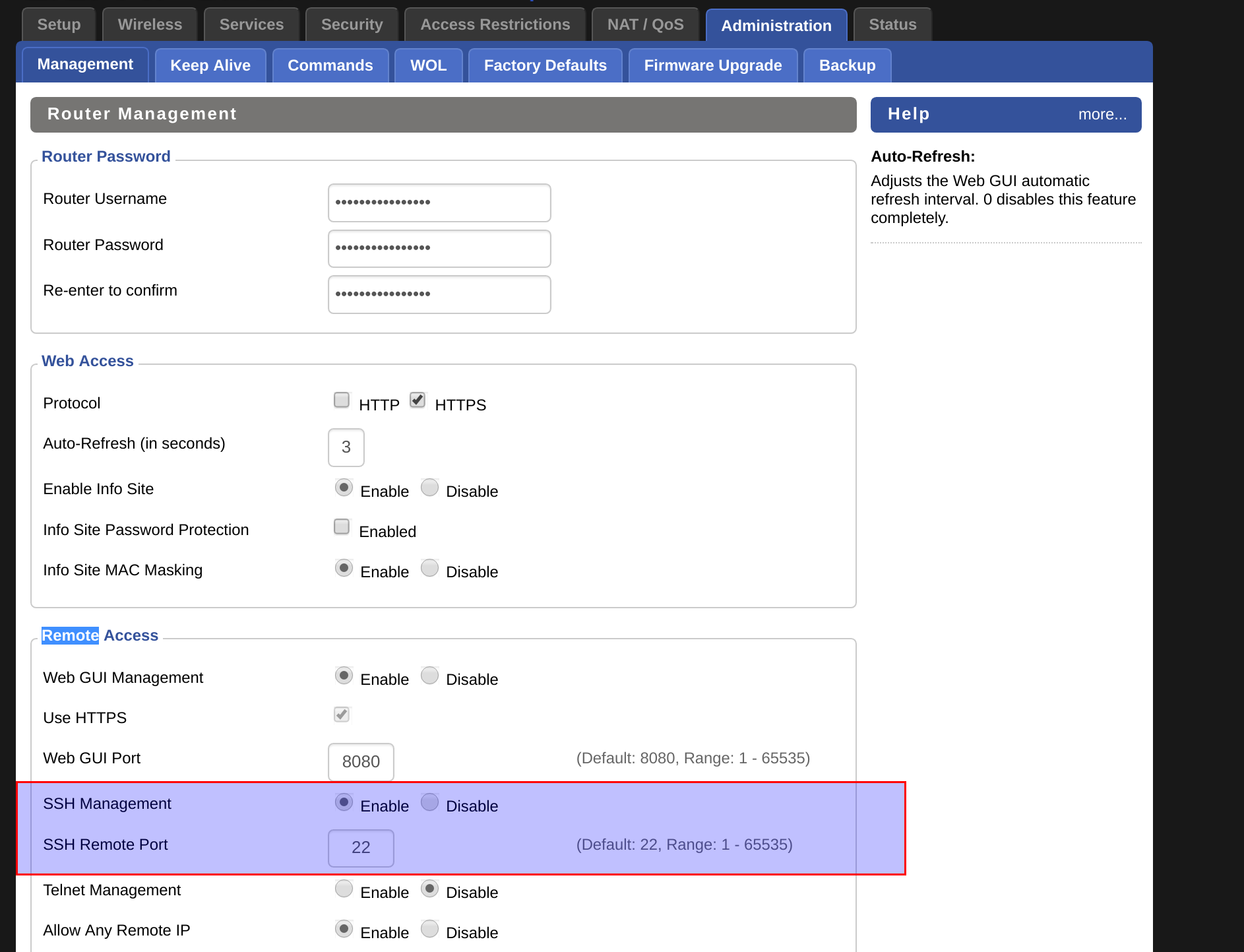Toggle the Use HTTPS checkbox

342,714
